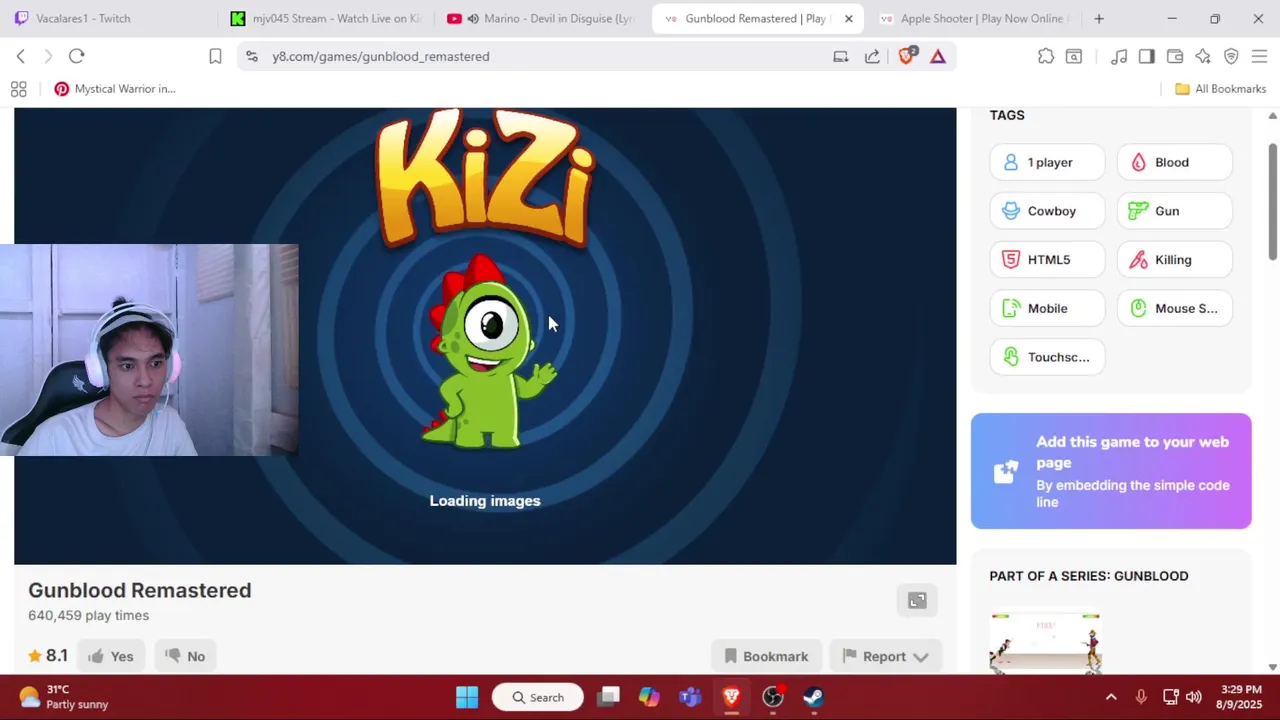The image size is (1280, 720).
Task: Open the Brave VPN shield icon
Action: [x=1231, y=56]
